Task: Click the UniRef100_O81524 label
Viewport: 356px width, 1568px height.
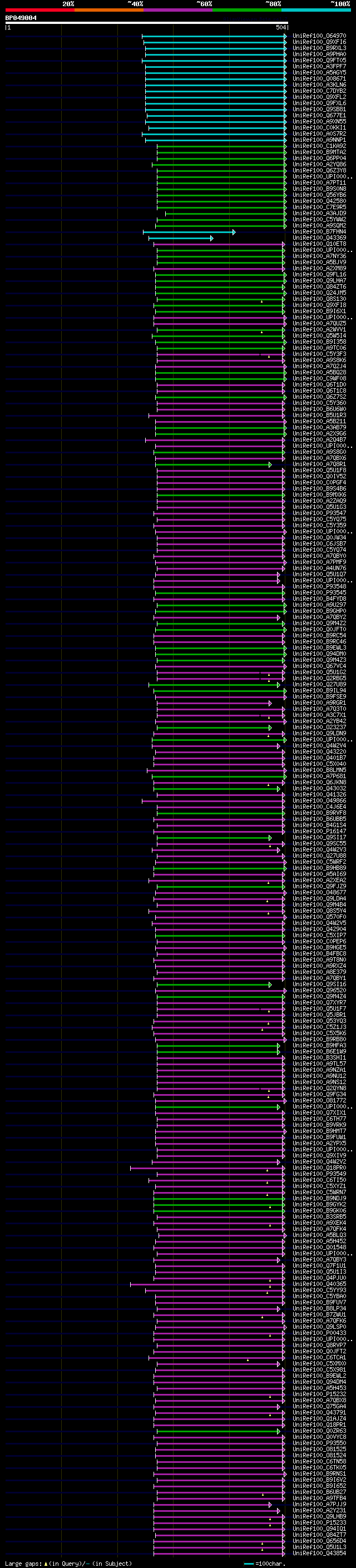Action: (x=319, y=1456)
